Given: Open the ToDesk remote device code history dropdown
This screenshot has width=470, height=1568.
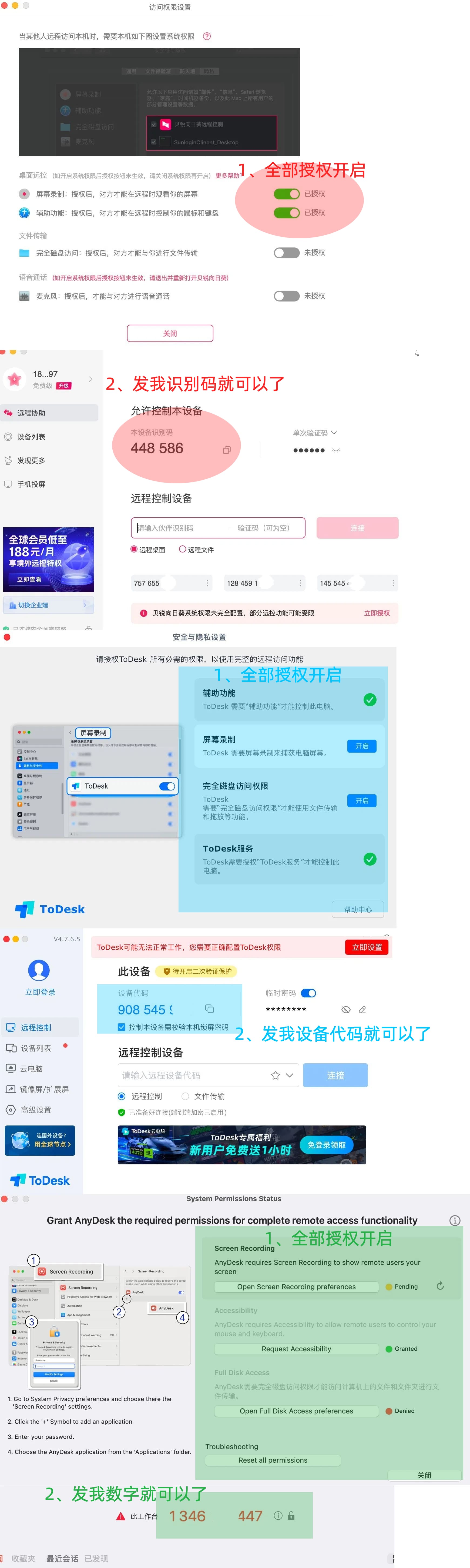Looking at the screenshot, I should click(x=290, y=1076).
